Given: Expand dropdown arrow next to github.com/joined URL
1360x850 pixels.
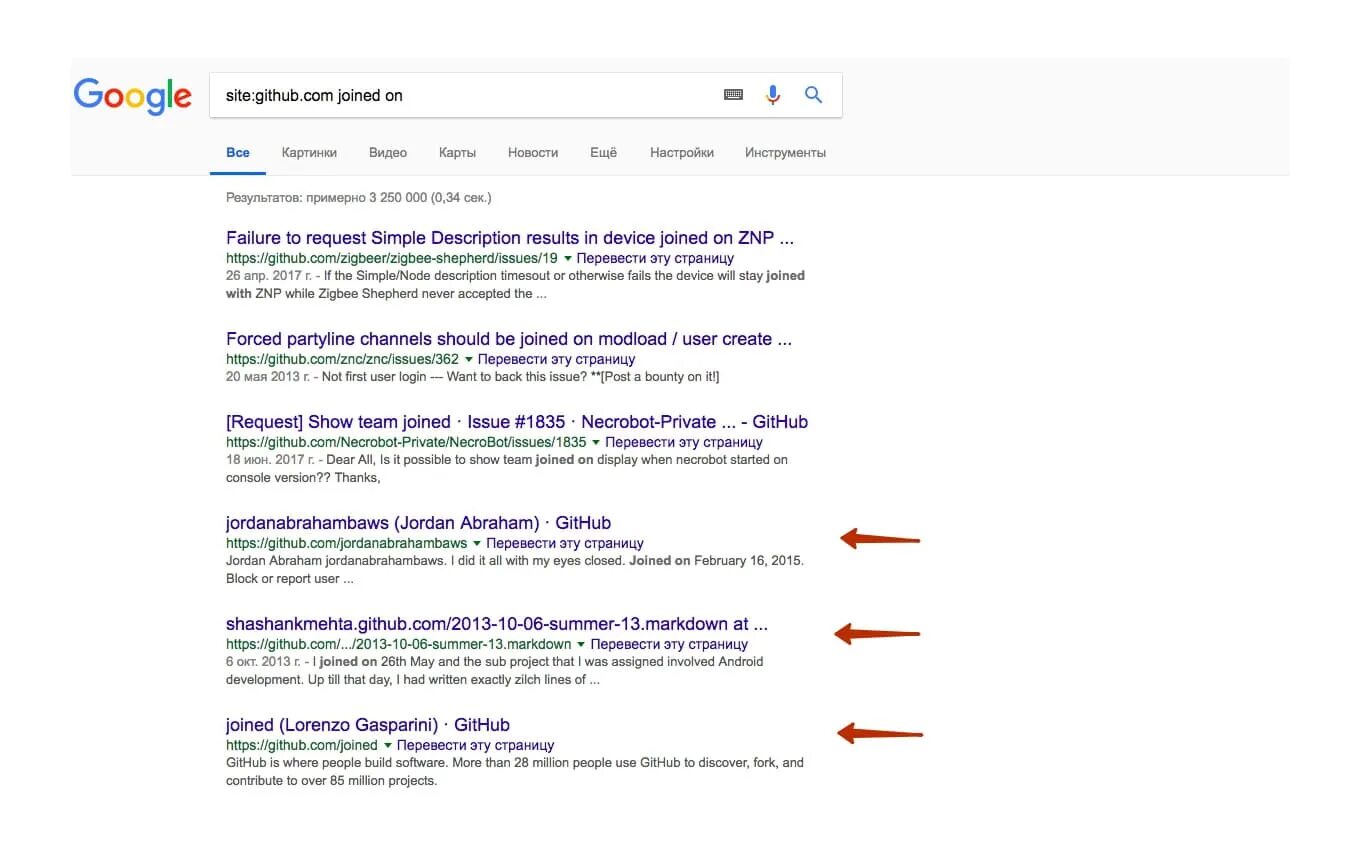Looking at the screenshot, I should click(387, 745).
